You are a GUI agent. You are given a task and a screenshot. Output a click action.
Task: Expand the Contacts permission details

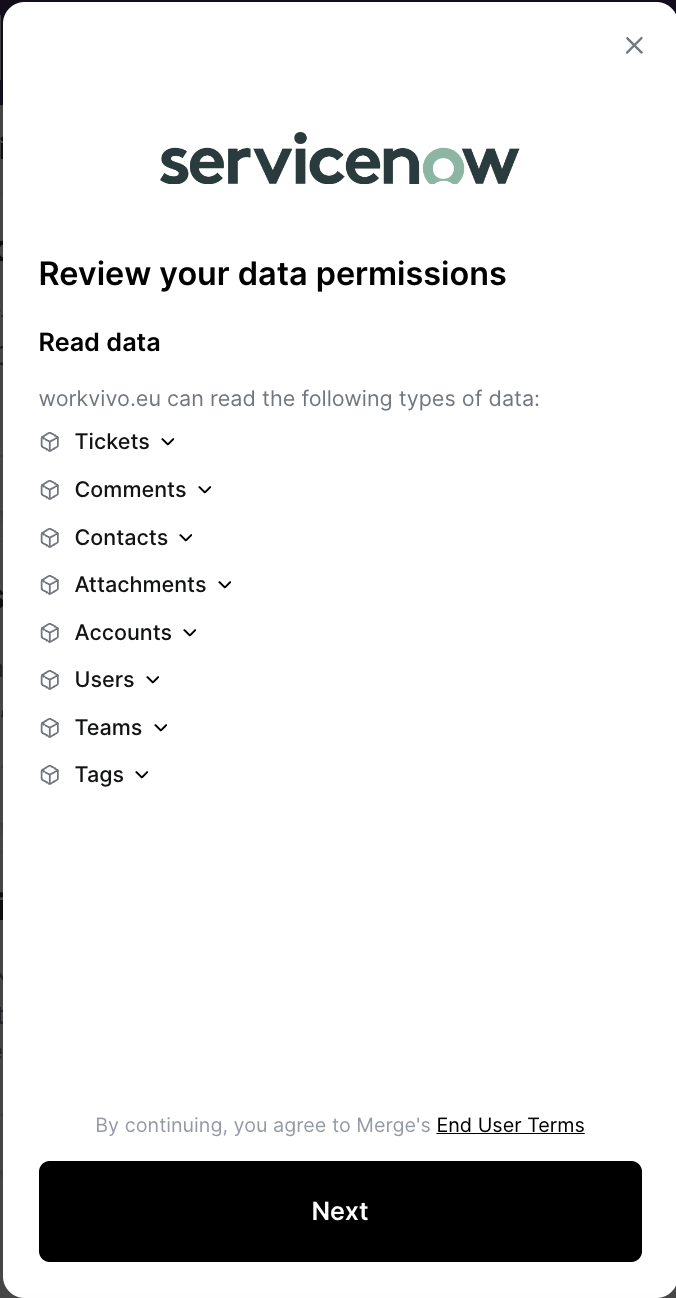click(185, 537)
